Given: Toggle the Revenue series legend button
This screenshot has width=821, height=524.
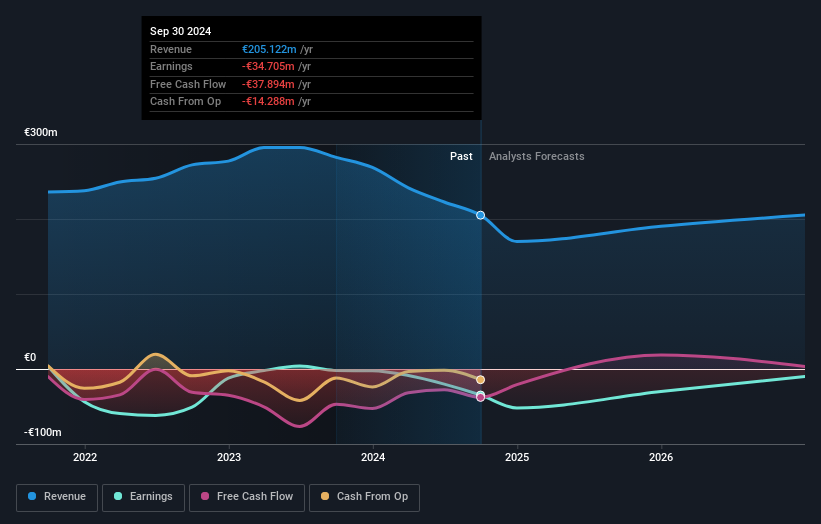Looking at the screenshot, I should 57,497.
